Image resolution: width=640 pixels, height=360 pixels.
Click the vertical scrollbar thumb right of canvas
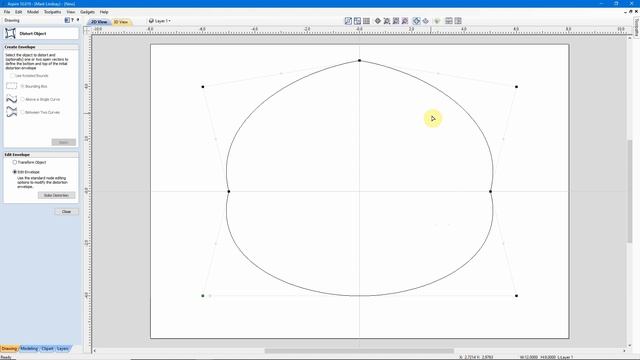(630, 191)
